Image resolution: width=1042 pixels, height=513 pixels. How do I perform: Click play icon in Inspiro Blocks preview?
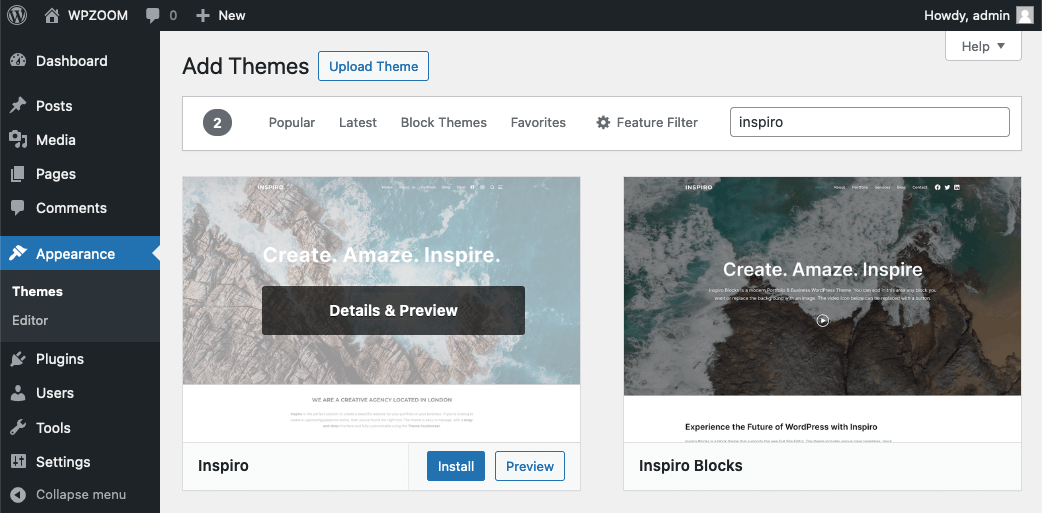tap(823, 320)
